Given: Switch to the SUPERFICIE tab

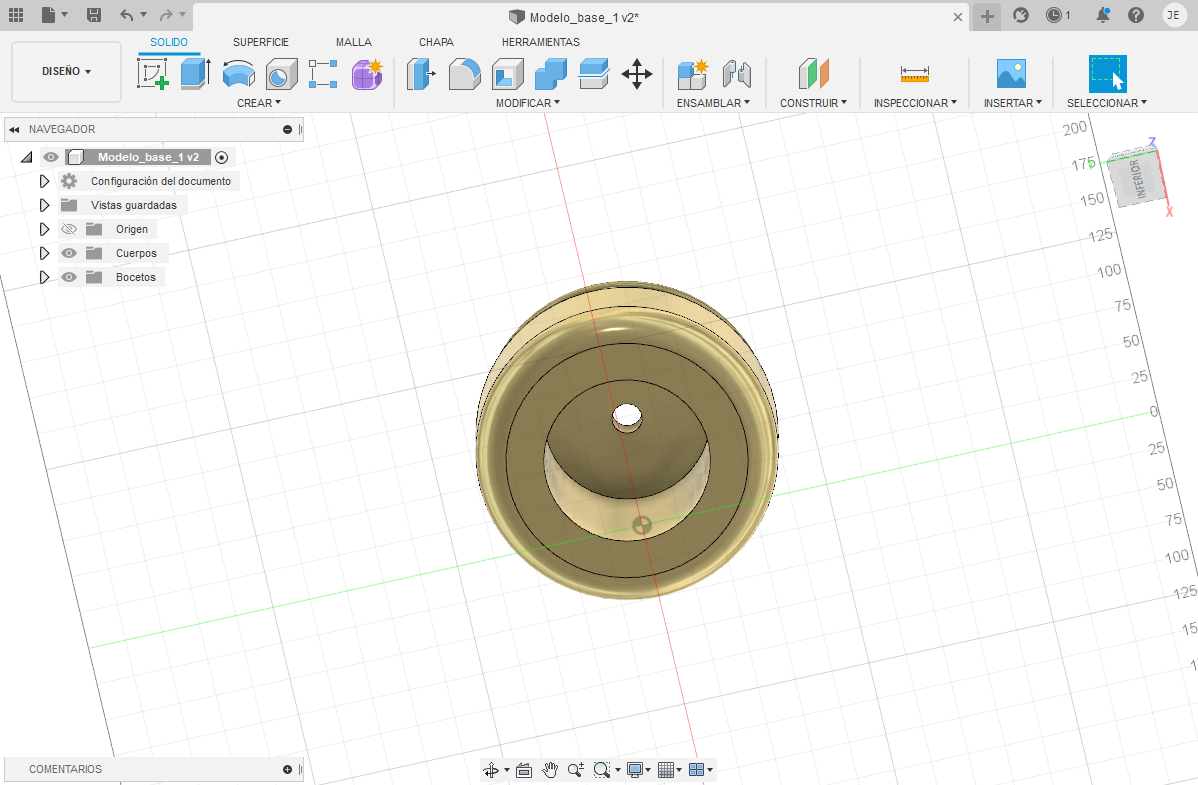Looking at the screenshot, I should [261, 42].
